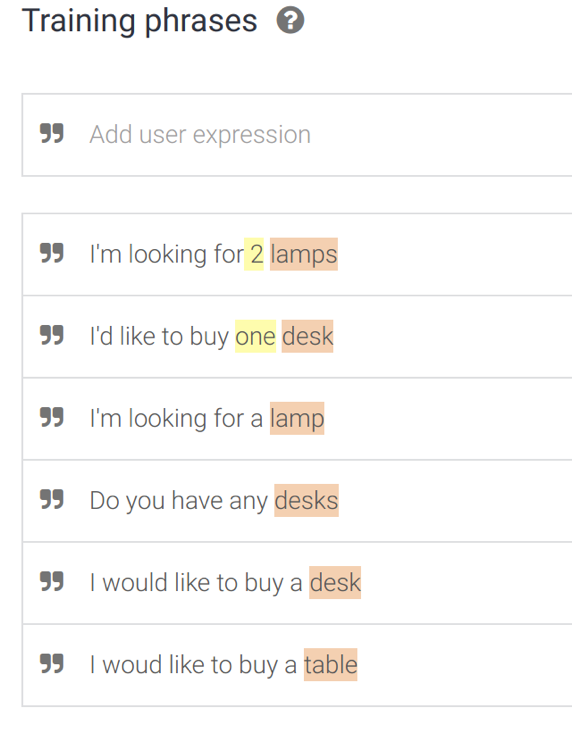Click quote icon beside 'a table' phrase

pos(52,663)
